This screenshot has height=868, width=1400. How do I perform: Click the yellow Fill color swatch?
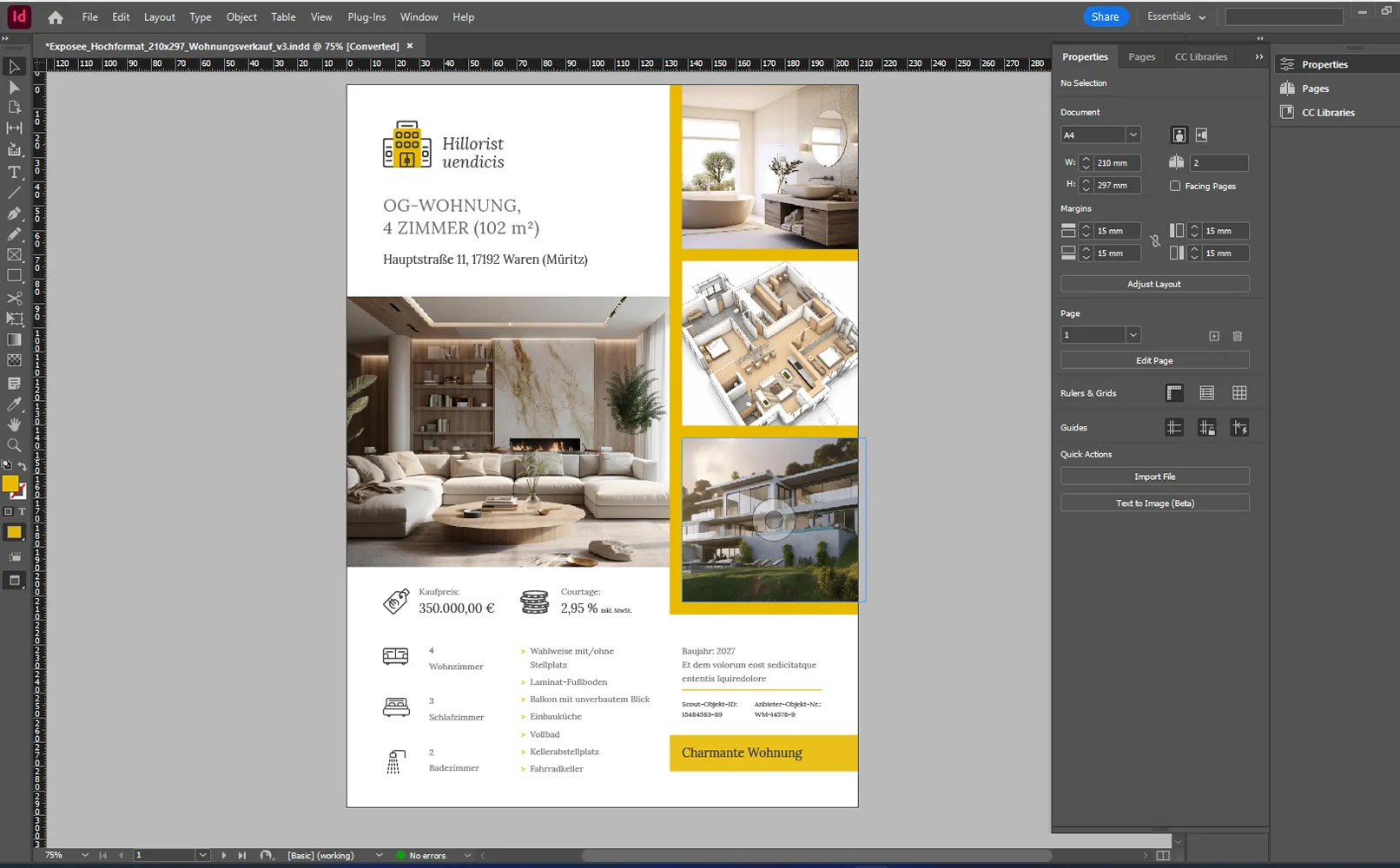10,484
